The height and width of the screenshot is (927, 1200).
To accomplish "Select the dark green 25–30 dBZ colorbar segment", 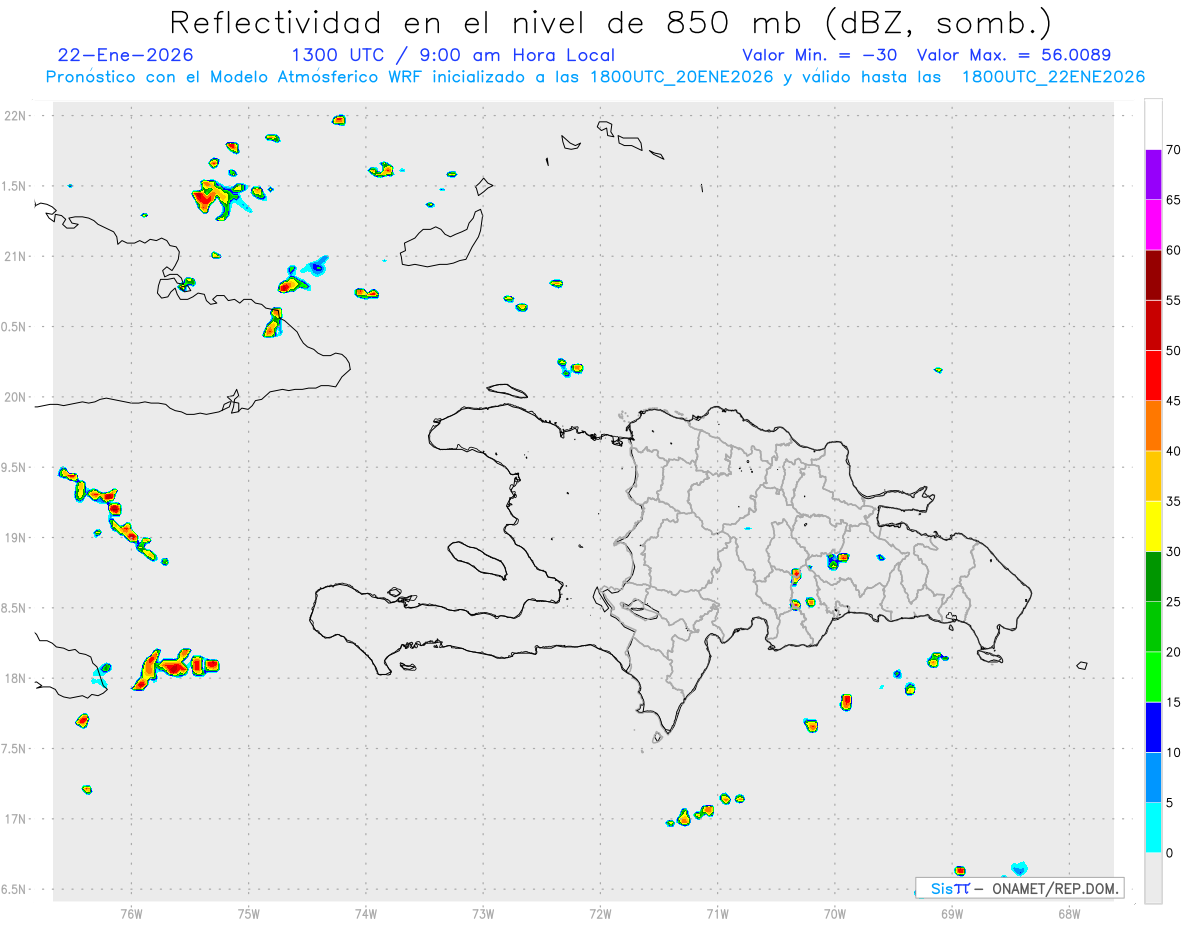I will click(1153, 577).
